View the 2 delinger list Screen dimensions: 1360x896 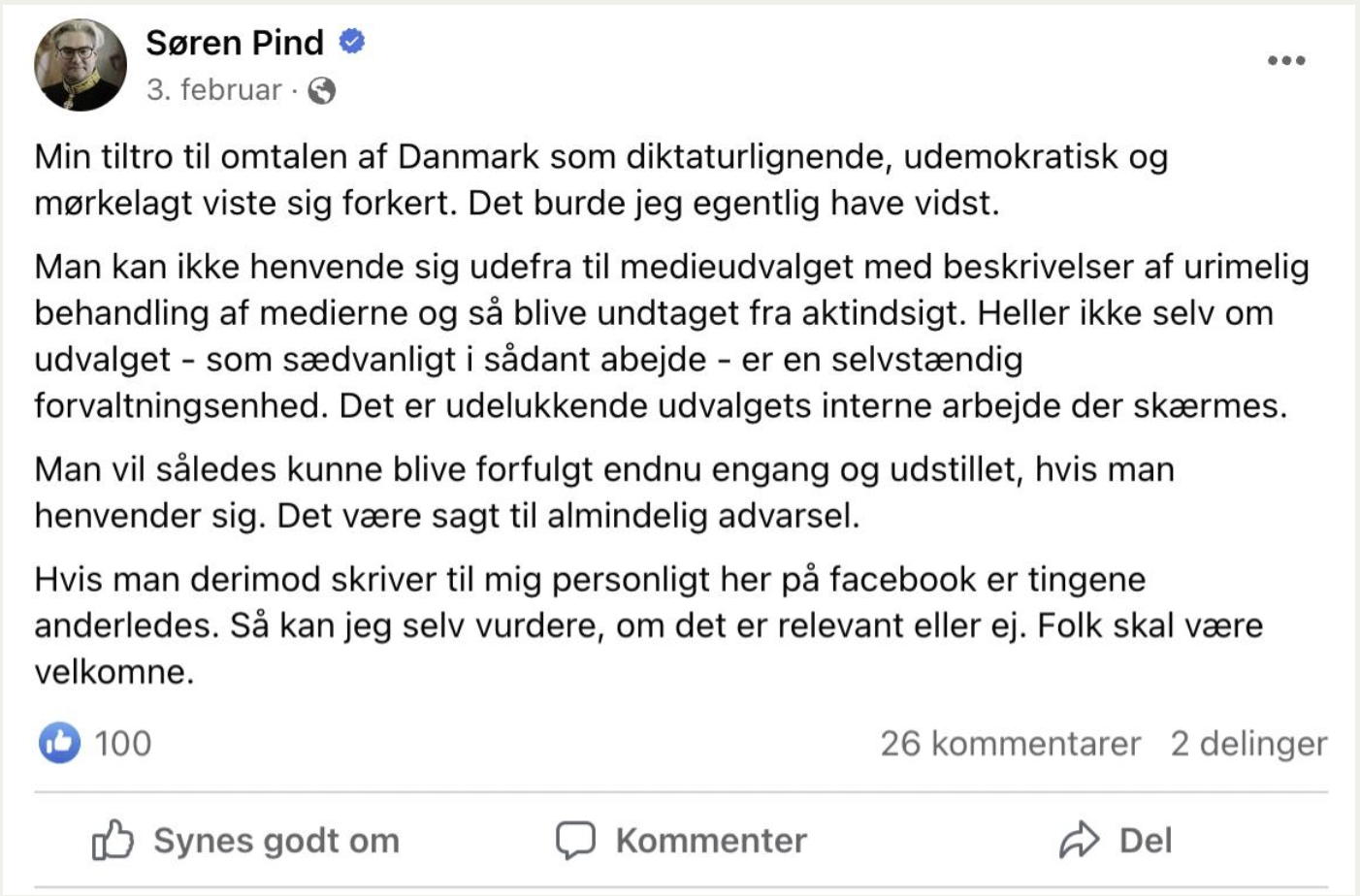1248,744
